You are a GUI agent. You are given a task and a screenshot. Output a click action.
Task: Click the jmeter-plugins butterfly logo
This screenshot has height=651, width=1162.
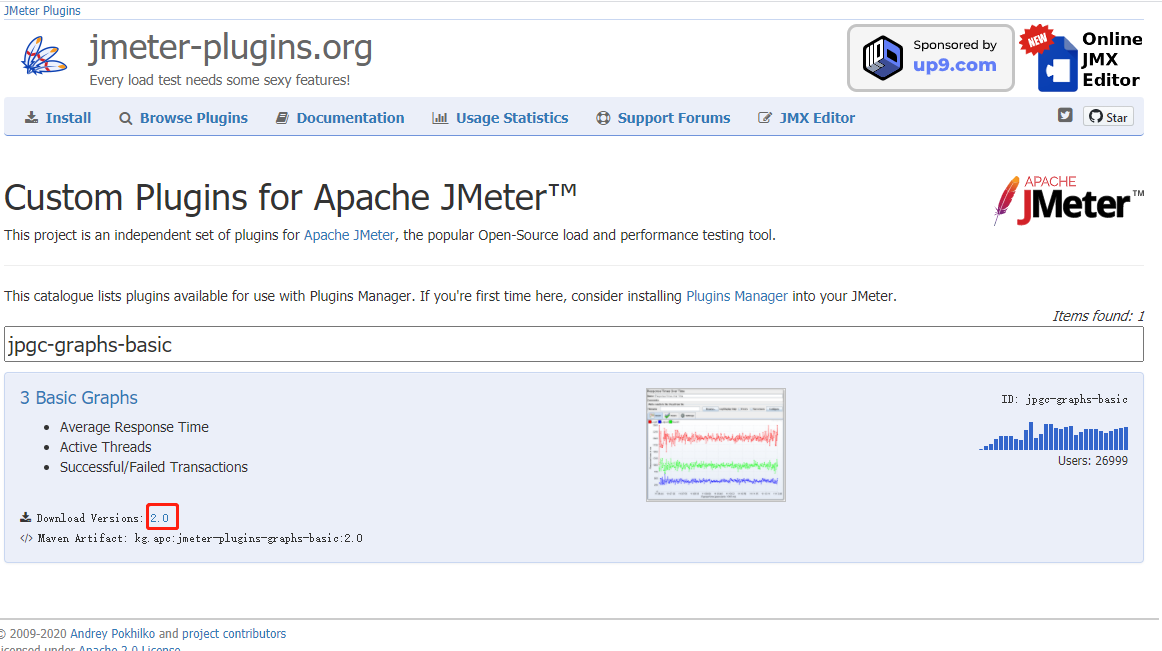coord(44,57)
